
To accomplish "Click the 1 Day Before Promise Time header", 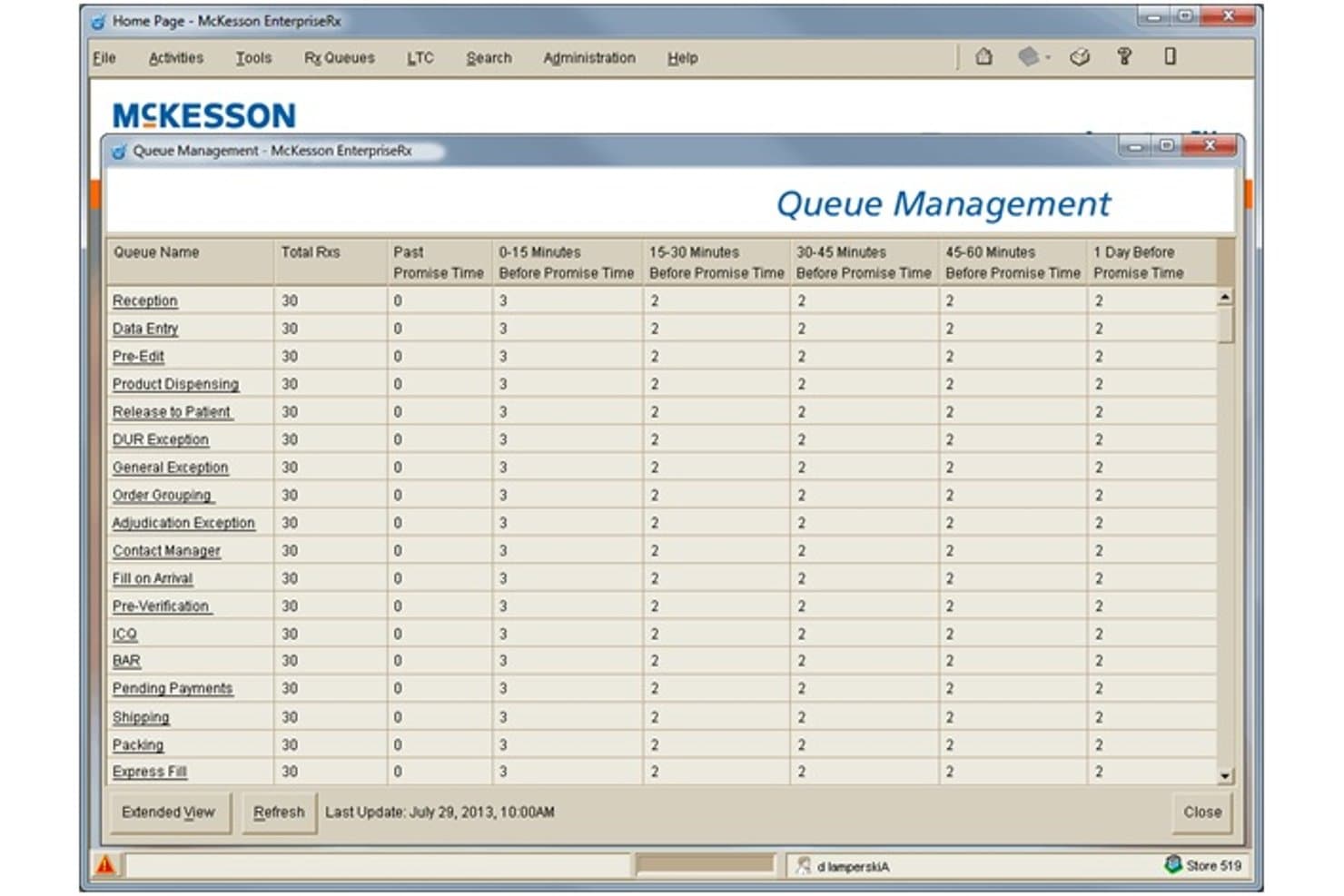I will 1151,262.
